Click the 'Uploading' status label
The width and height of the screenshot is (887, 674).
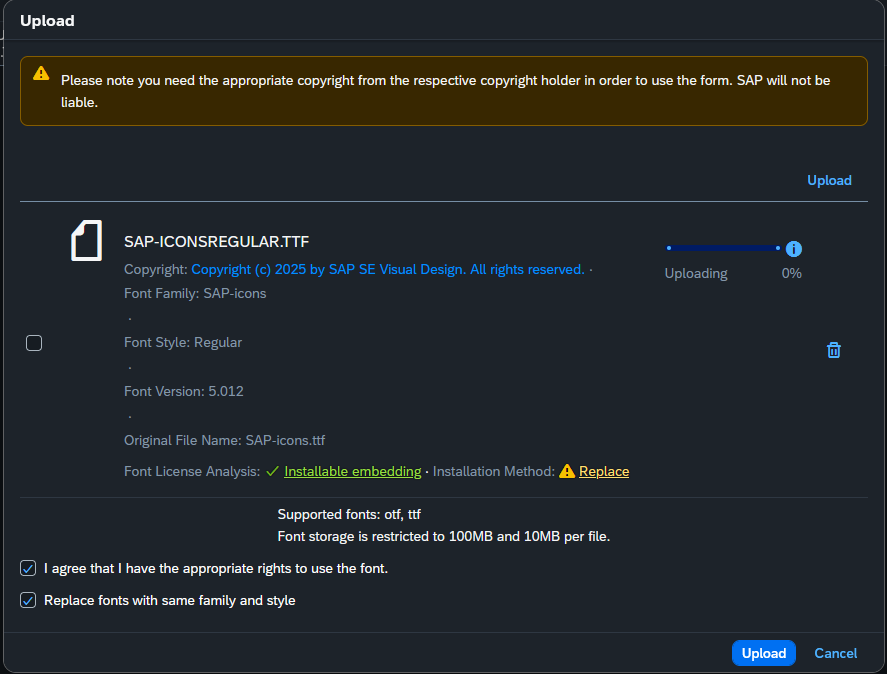696,273
